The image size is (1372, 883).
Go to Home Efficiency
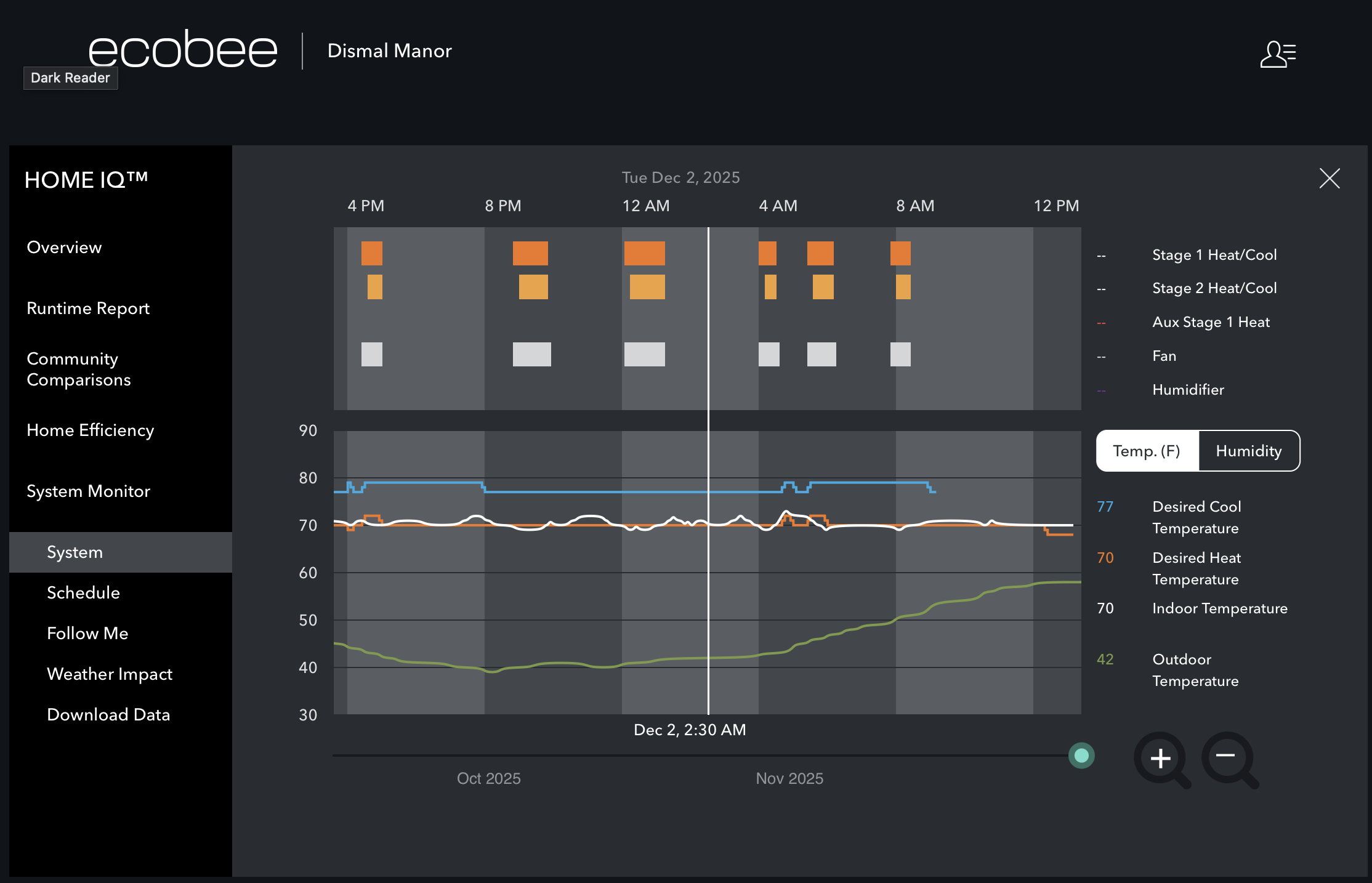point(90,430)
